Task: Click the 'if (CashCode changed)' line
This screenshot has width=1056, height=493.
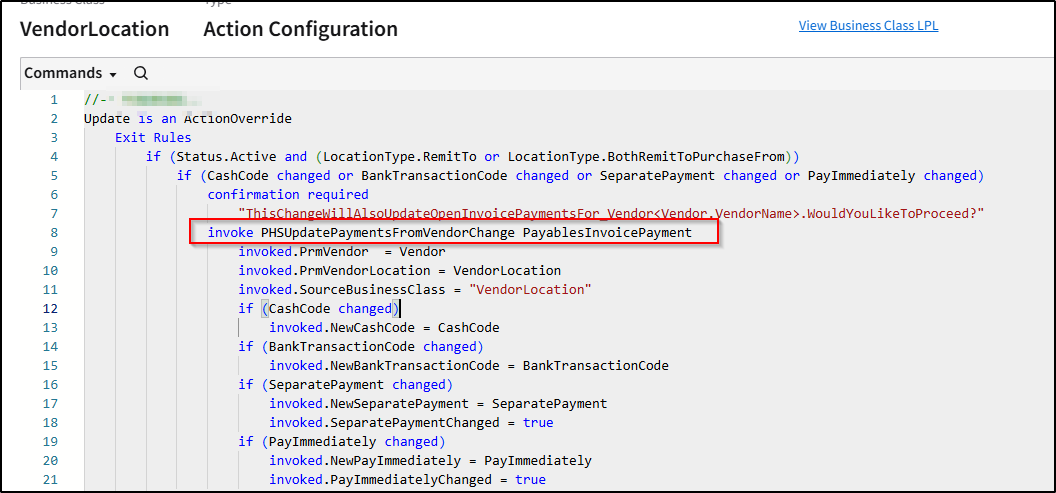Action: click(319, 308)
